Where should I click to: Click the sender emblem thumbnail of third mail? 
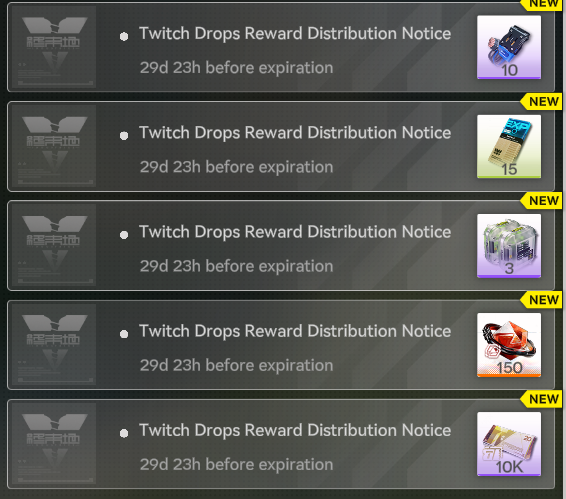54,245
